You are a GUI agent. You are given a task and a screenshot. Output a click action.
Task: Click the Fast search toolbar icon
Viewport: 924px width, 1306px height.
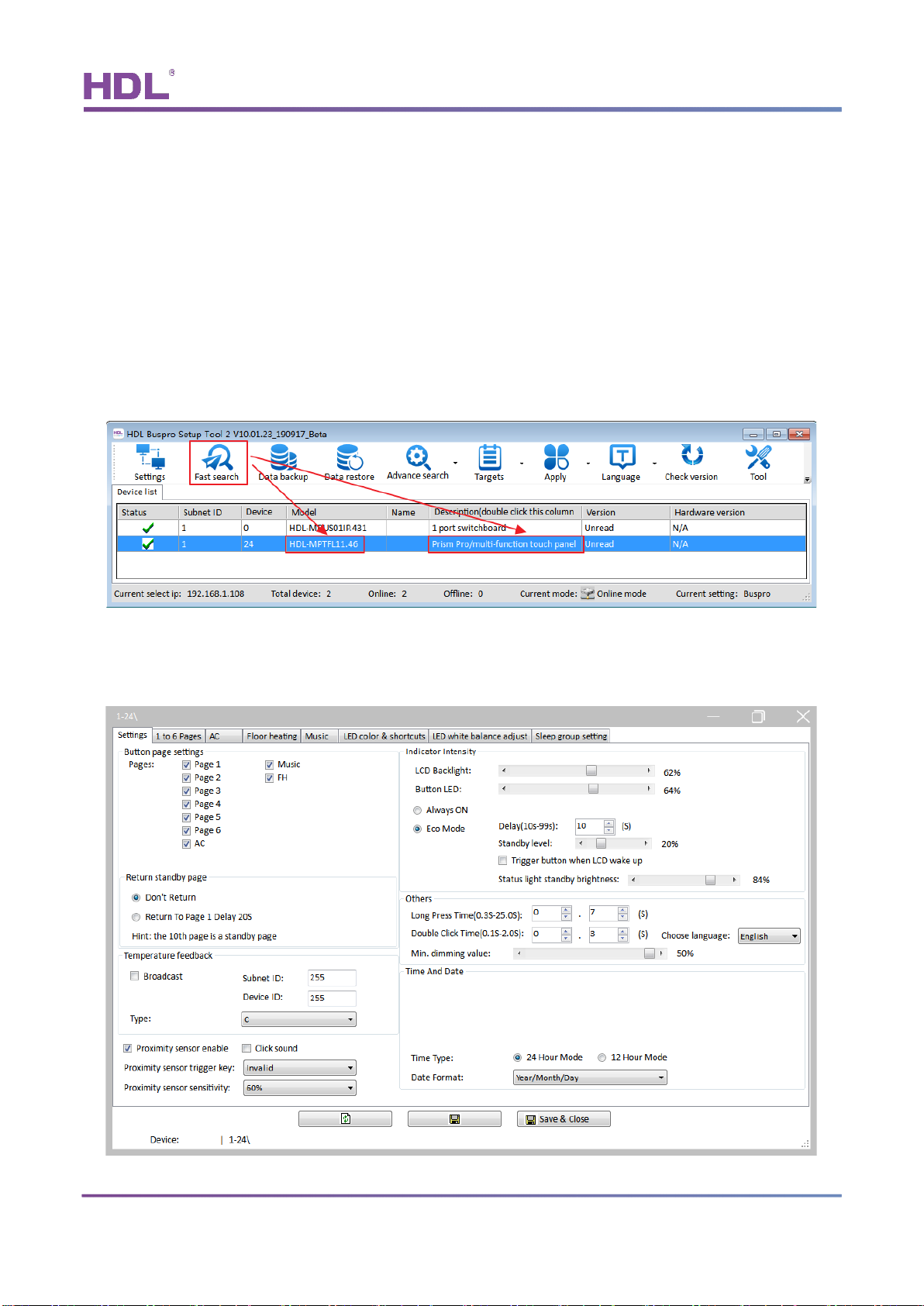point(217,458)
